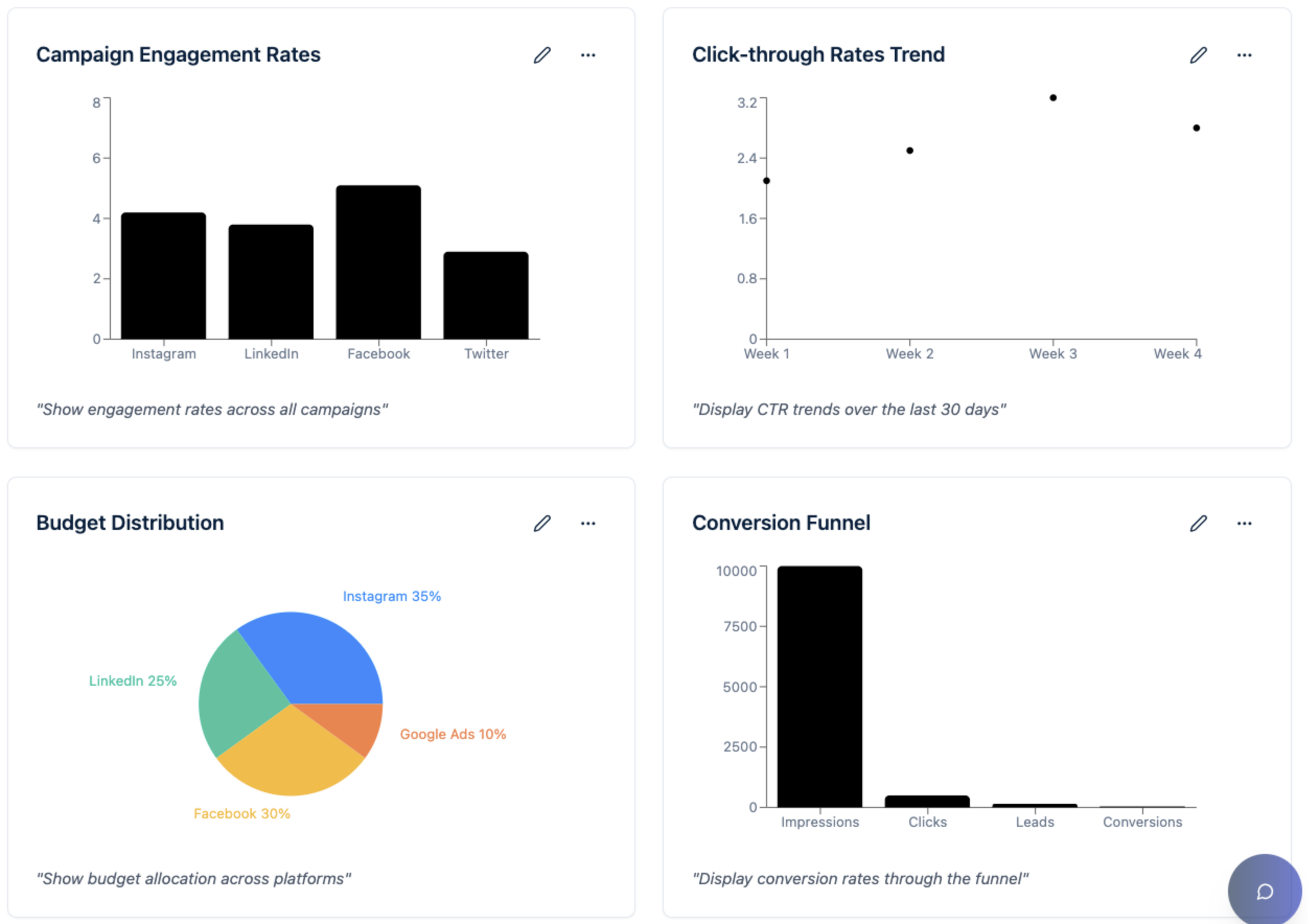Click the Impressions funnel bar
1308x924 pixels.
click(x=820, y=686)
